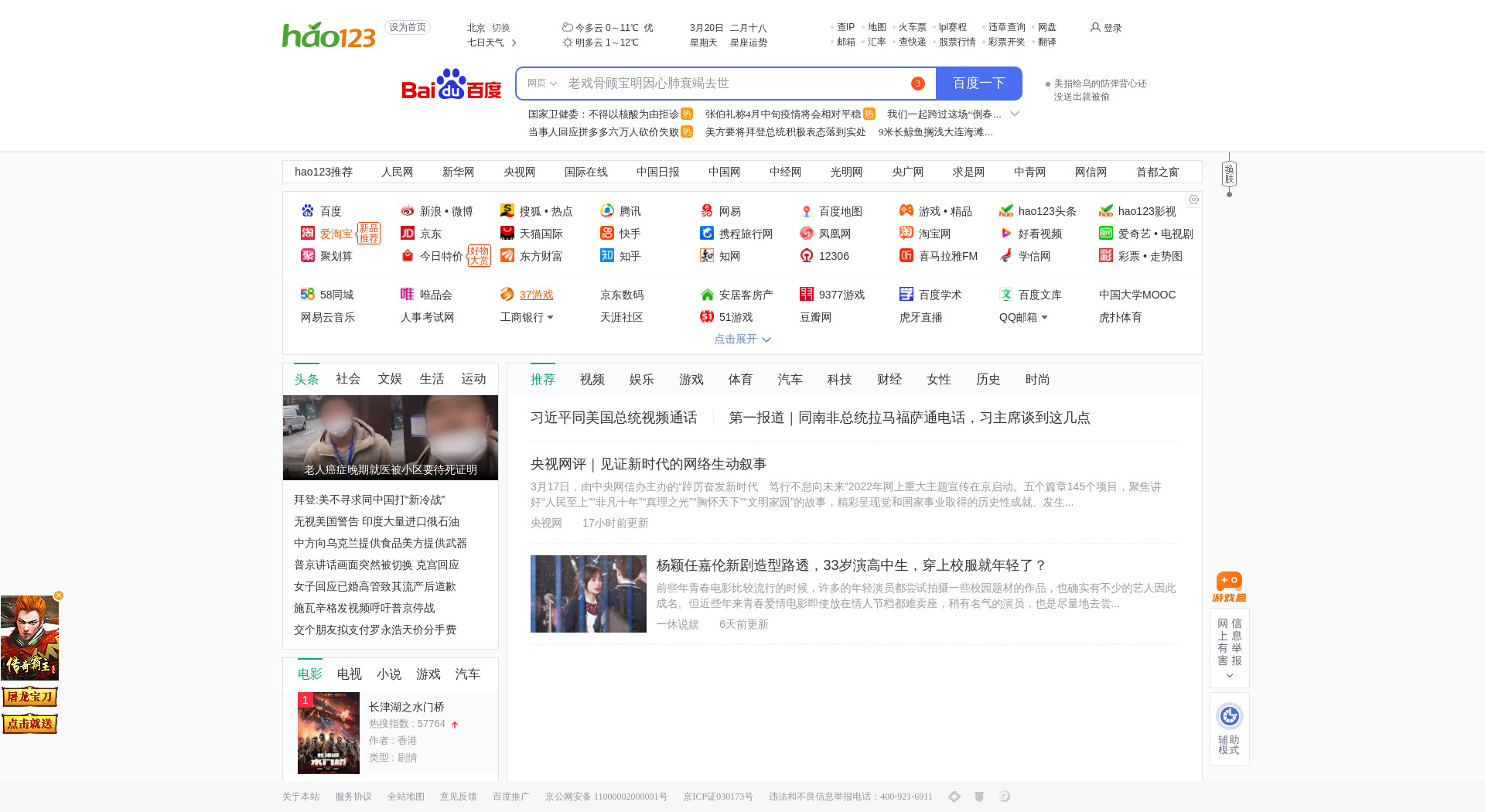Click the 登录 login link
The width and height of the screenshot is (1485, 812).
point(1106,28)
